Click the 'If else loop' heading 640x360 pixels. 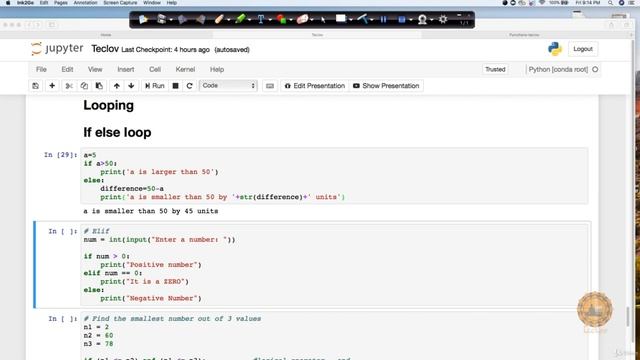pyautogui.click(x=117, y=132)
